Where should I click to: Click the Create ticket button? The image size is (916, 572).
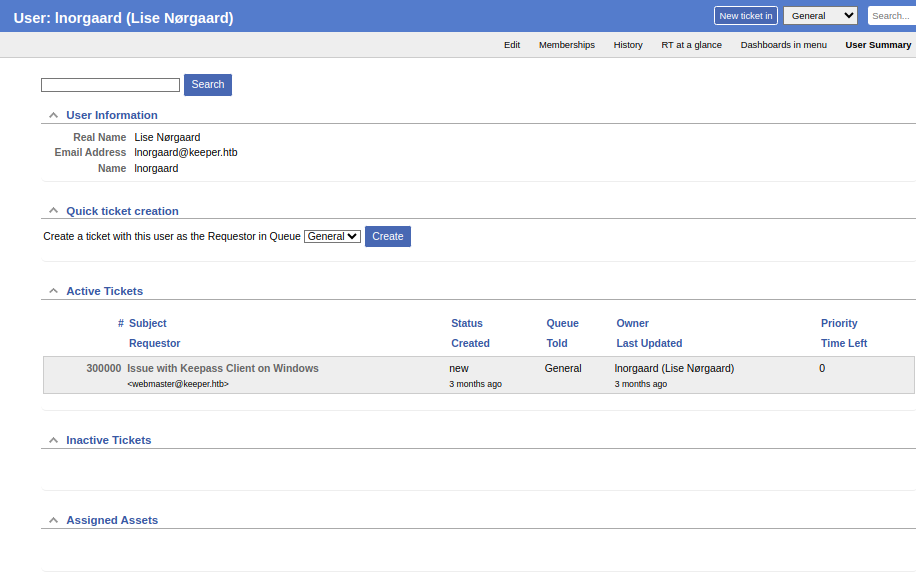[388, 237]
